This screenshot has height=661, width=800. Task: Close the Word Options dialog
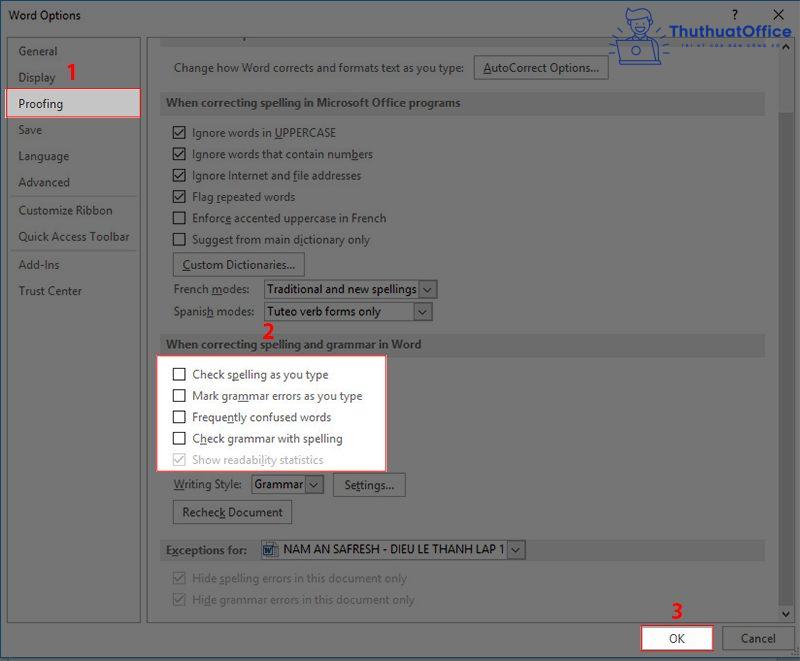coord(778,15)
